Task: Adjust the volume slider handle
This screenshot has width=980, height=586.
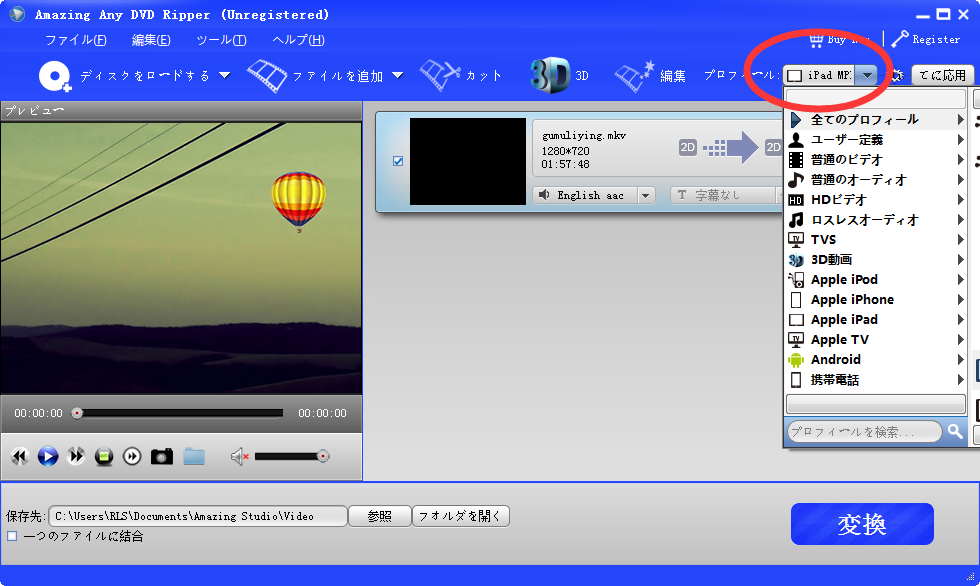Action: coord(322,457)
